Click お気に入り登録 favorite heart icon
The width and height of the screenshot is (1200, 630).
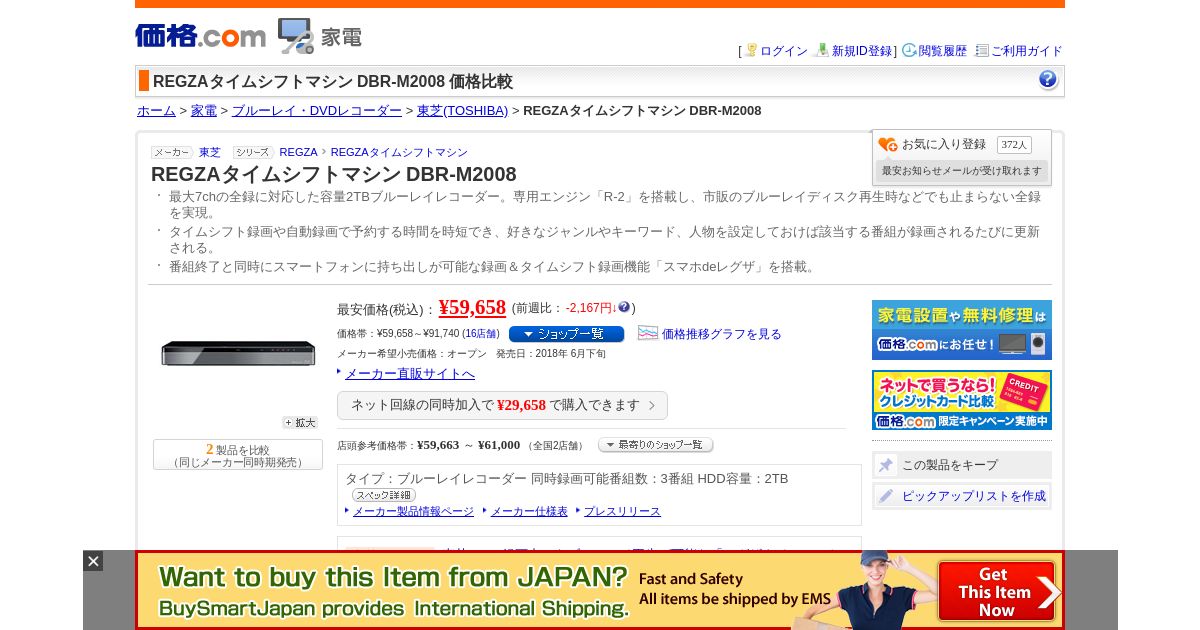tap(888, 145)
